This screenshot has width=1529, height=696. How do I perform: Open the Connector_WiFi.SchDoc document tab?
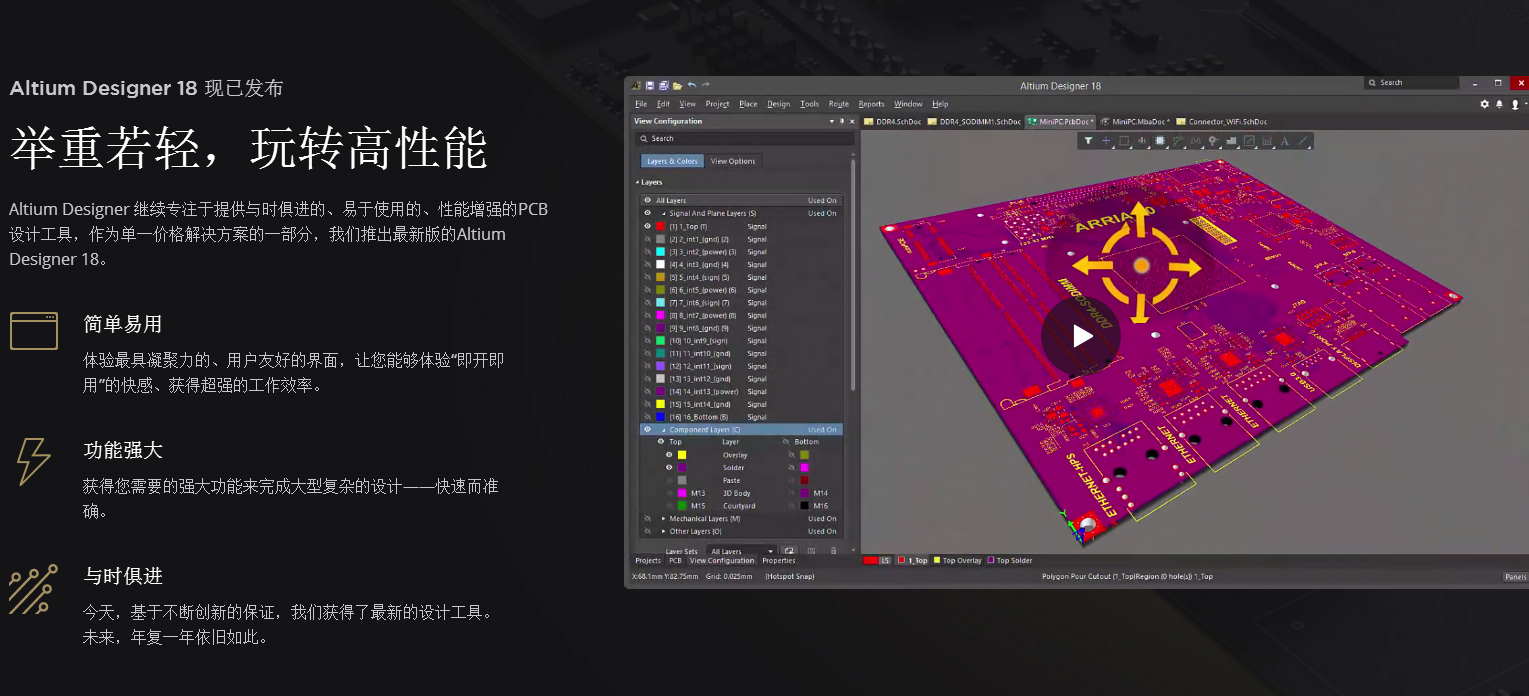tap(1221, 122)
